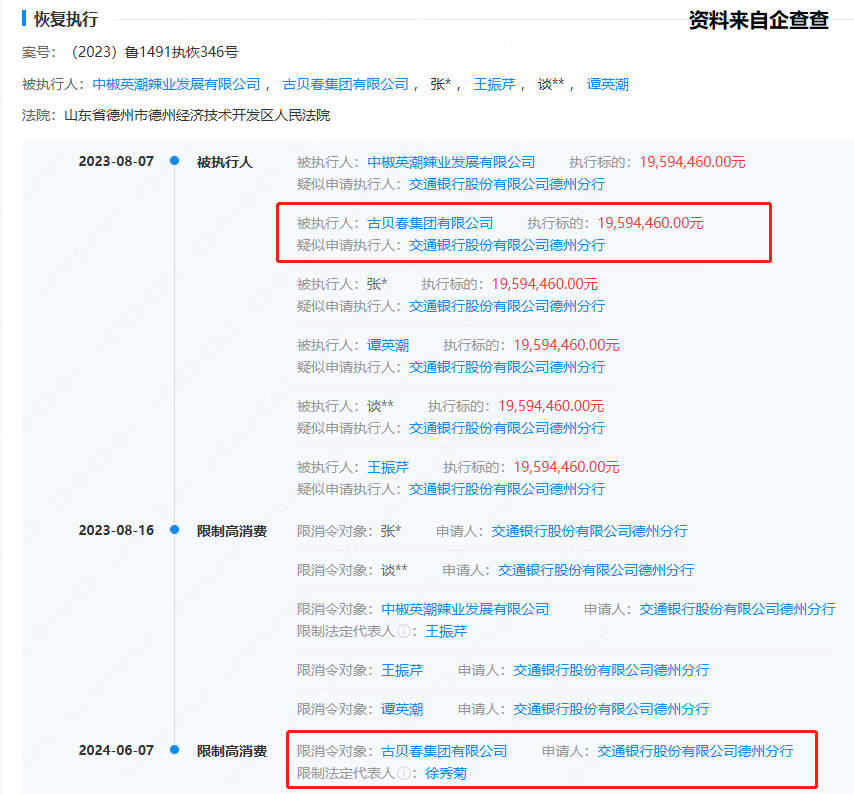Click info icon beside 限制法定代表人 徐秀菊
Screen dimensions: 854x795
click(x=404, y=773)
